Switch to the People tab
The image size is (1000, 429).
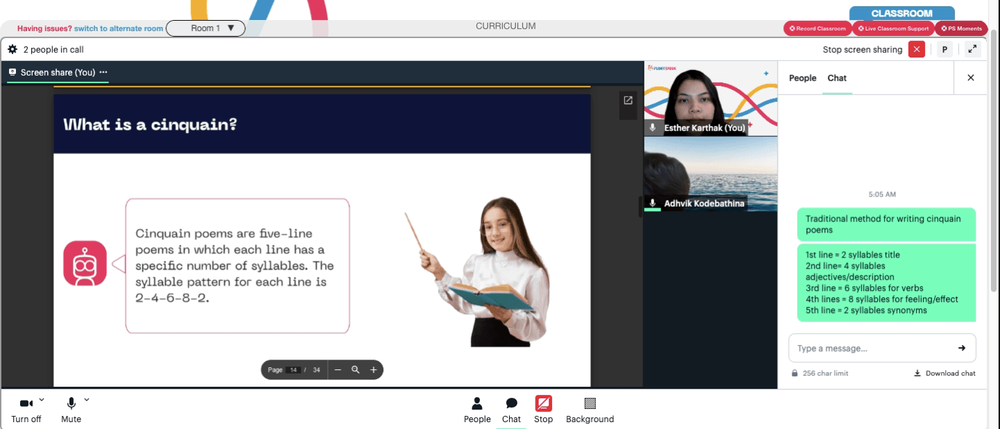802,78
